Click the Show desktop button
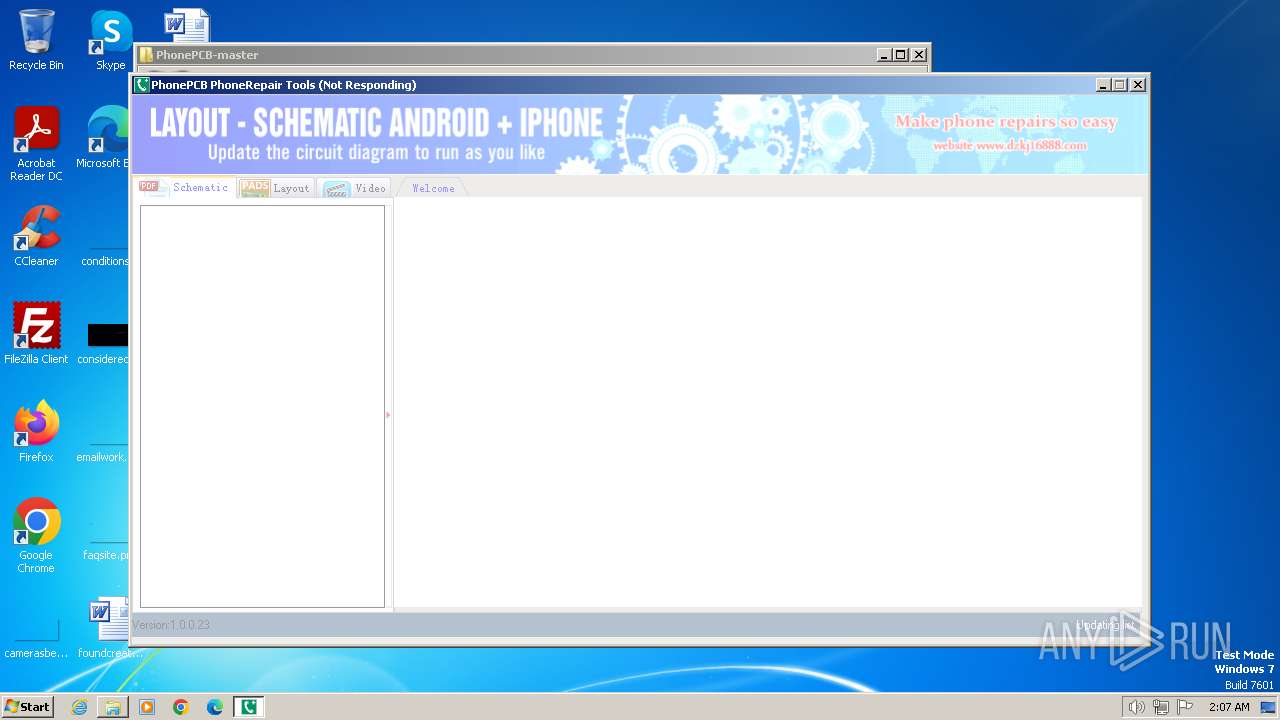The image size is (1280, 720). pyautogui.click(x=1269, y=707)
